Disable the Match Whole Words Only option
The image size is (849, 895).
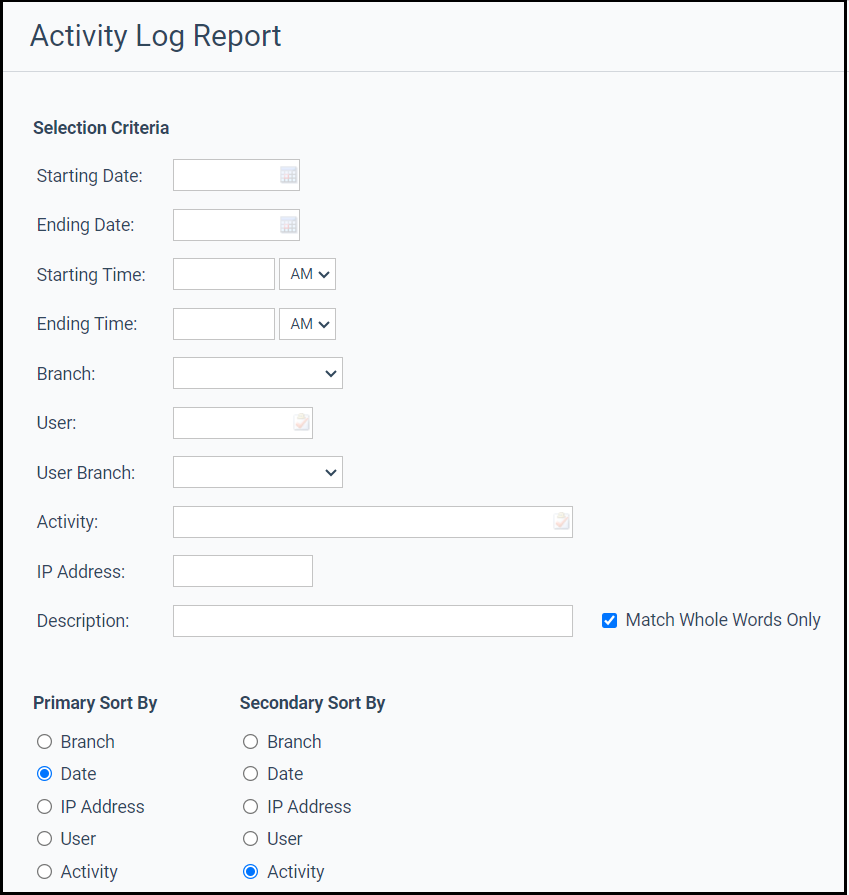pos(609,620)
